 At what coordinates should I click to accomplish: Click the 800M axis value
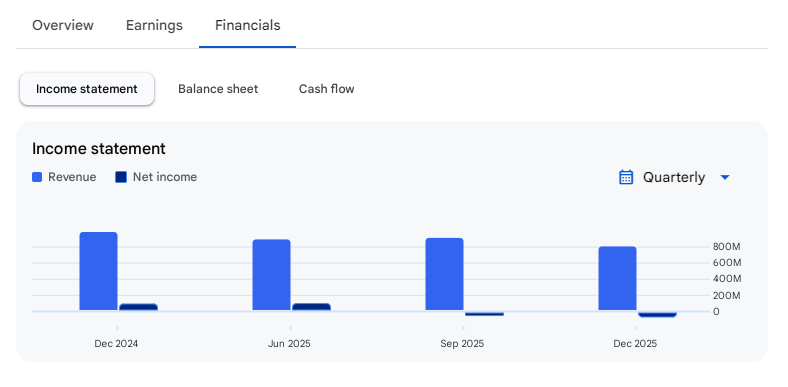coord(727,247)
